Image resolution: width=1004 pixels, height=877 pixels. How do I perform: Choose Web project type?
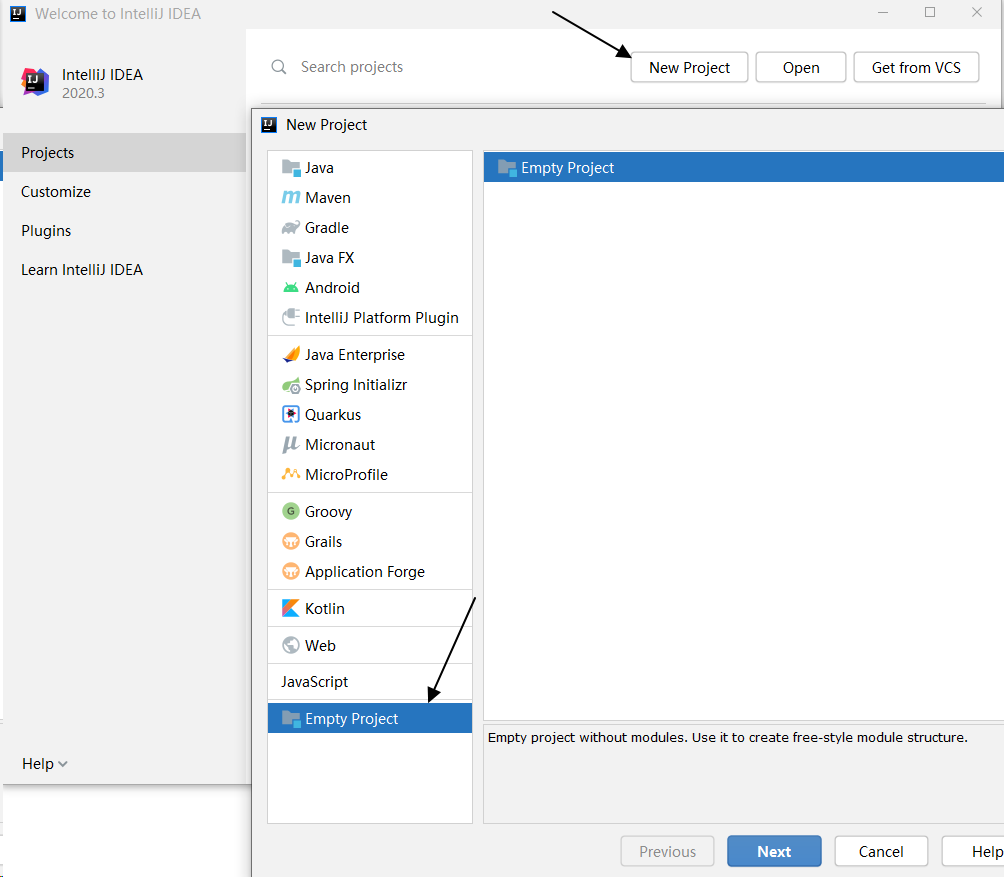coord(370,645)
